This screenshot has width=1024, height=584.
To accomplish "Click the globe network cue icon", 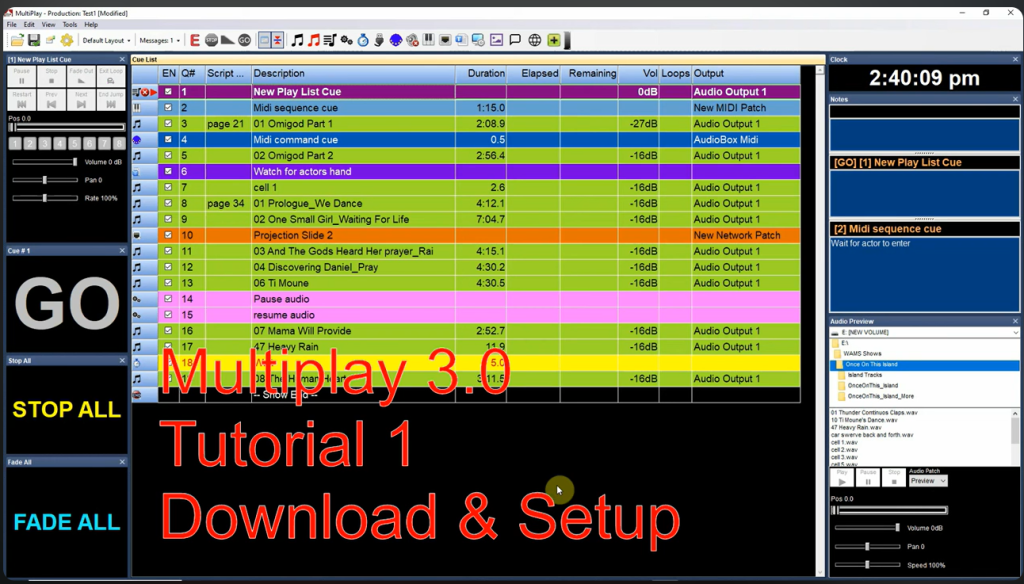I will 535,41.
